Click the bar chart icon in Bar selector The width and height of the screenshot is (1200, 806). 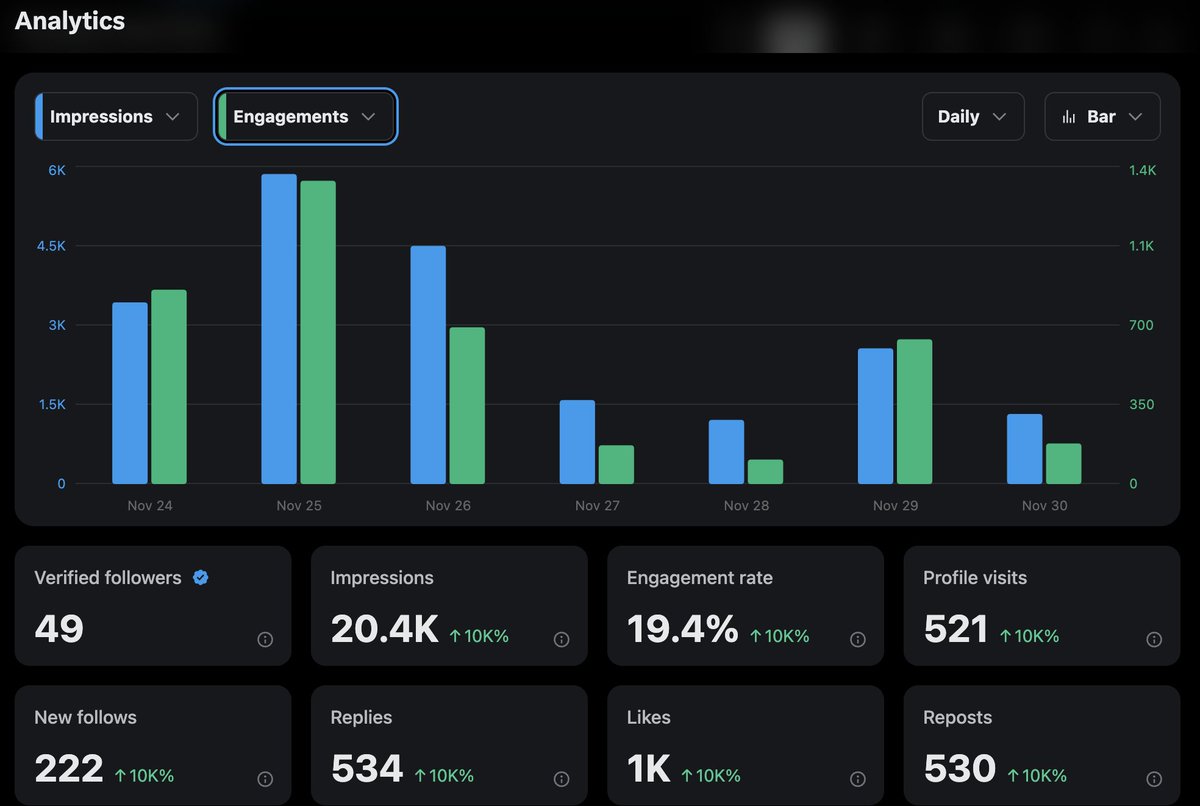pyautogui.click(x=1069, y=117)
